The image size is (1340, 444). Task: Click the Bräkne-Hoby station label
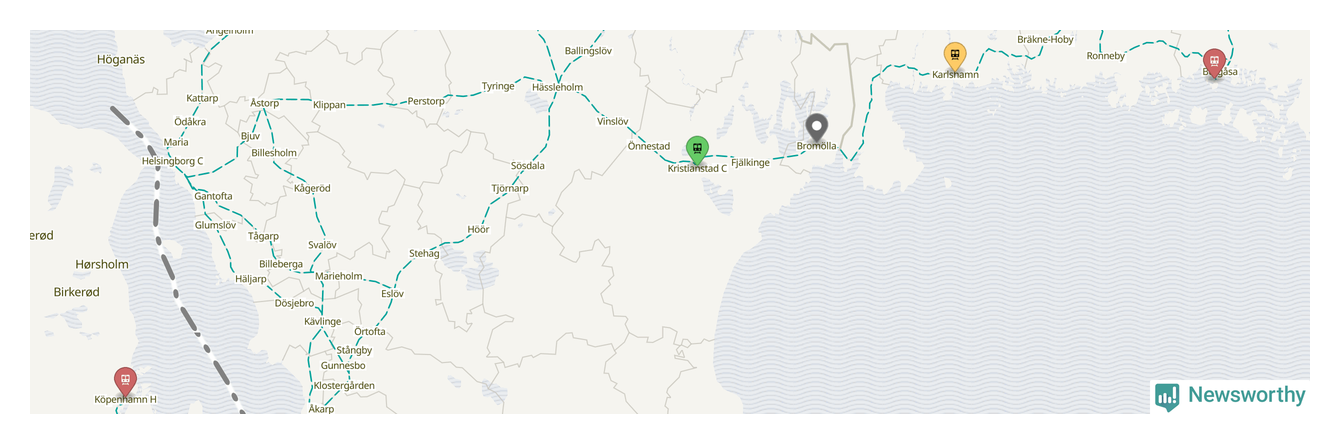click(x=1045, y=40)
